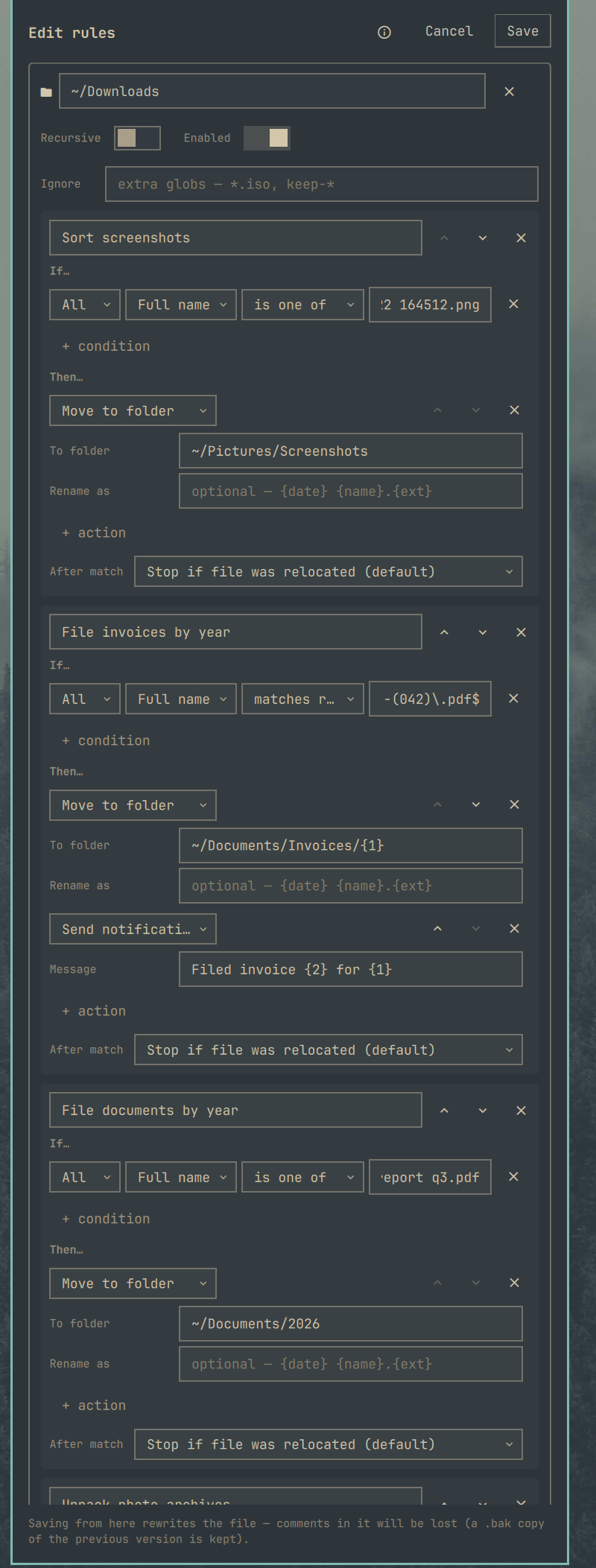Viewport: 596px width, 1568px height.
Task: Move 'Sort screenshots' rule up
Action: [x=444, y=238]
